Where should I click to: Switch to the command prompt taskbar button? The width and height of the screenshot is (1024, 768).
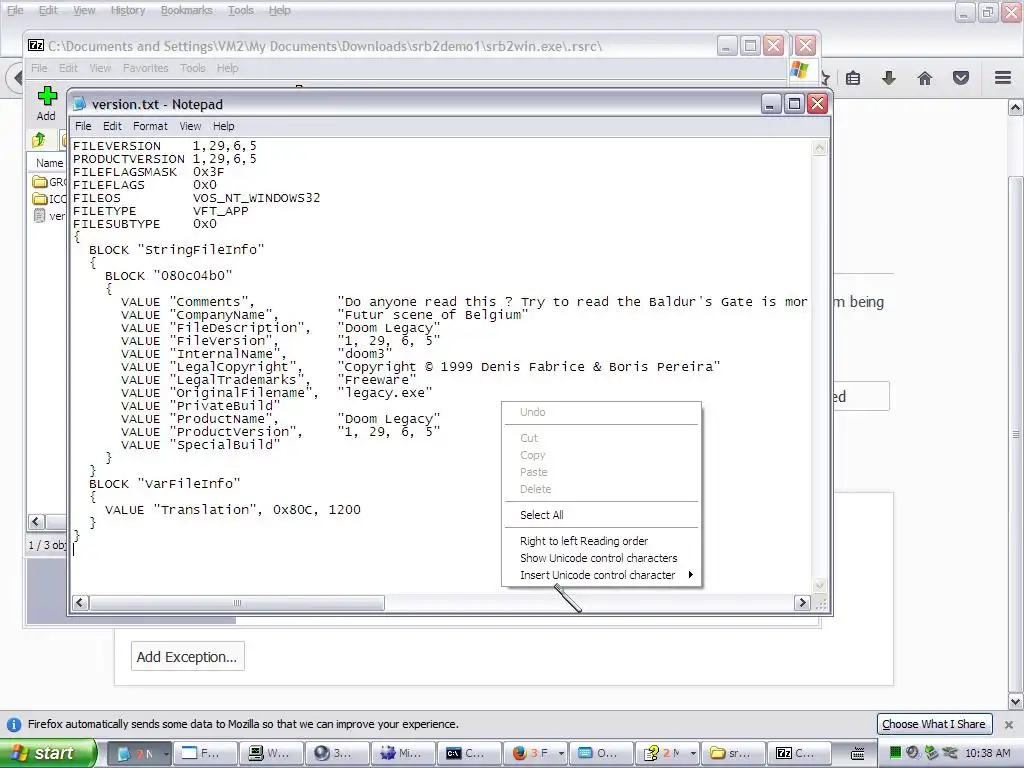(x=468, y=753)
